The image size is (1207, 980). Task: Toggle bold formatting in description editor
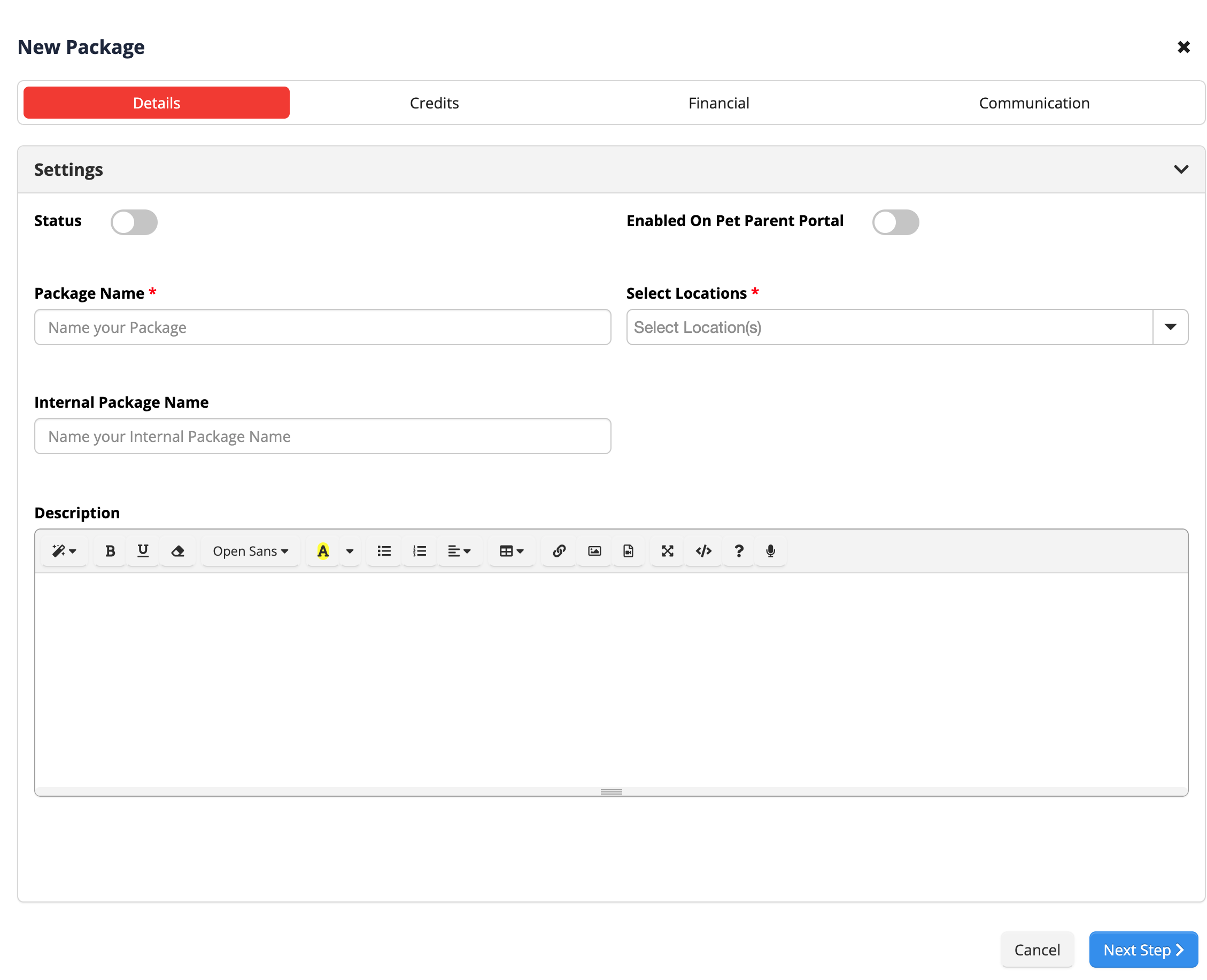[x=110, y=551]
